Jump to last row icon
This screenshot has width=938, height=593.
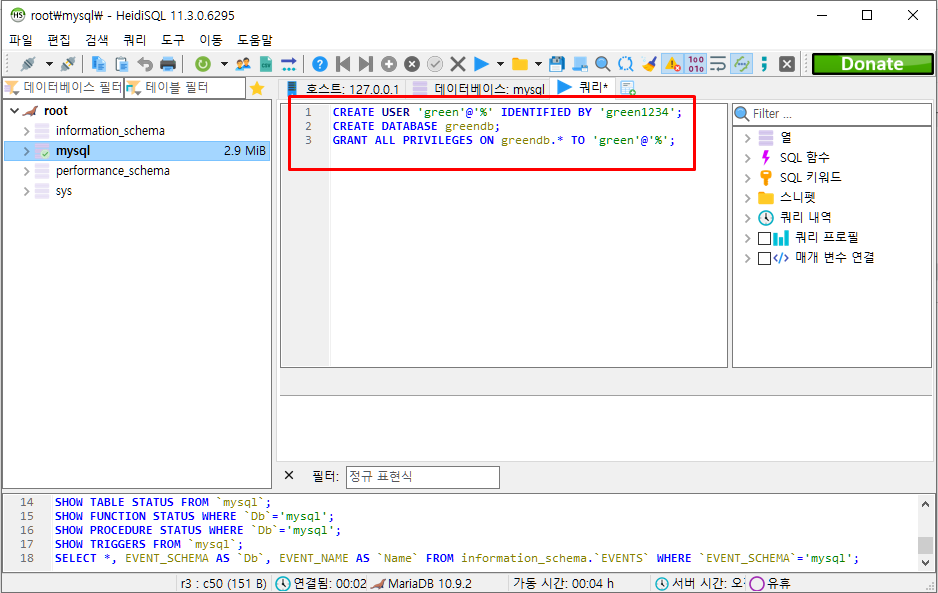[x=366, y=64]
